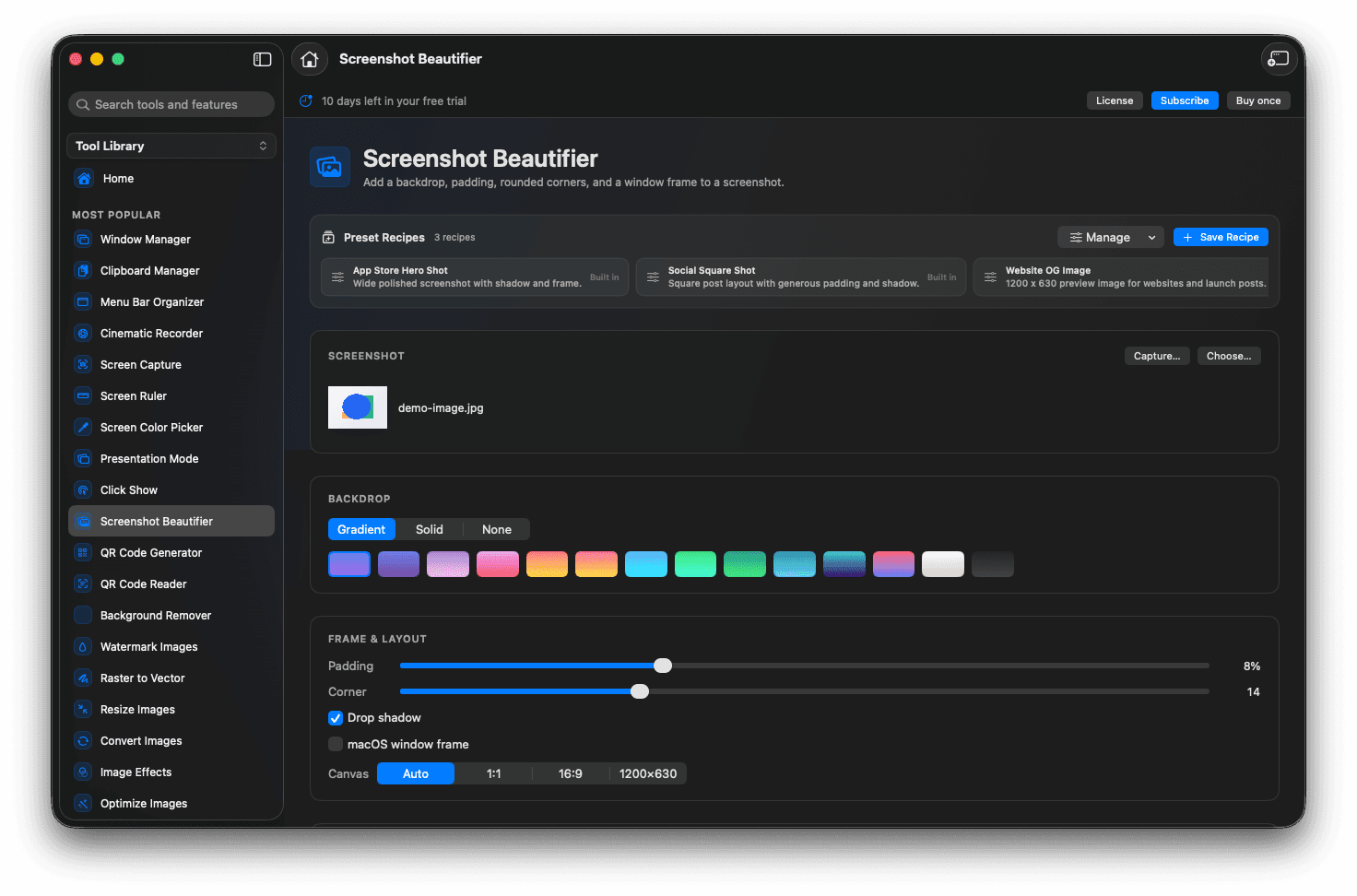Screen dimensions: 1357x896
Task: Click the Corner slider handle
Action: (x=640, y=691)
